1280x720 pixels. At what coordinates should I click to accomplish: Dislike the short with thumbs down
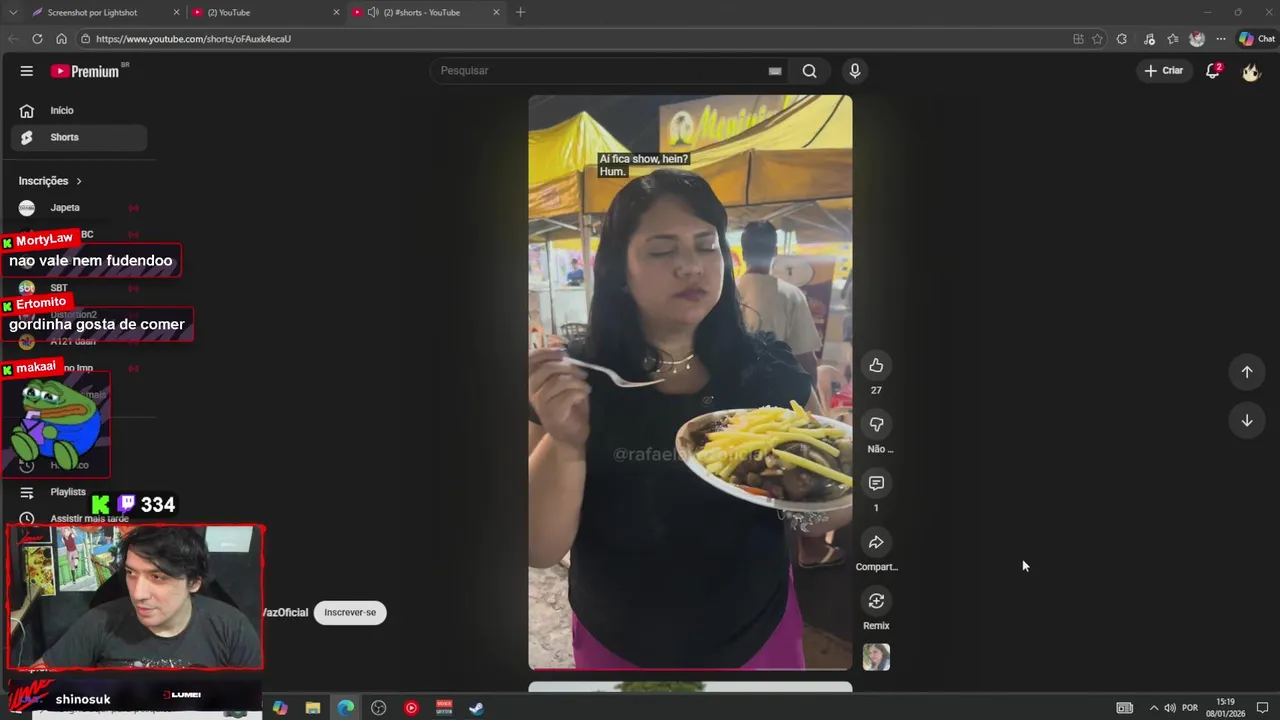click(x=876, y=424)
